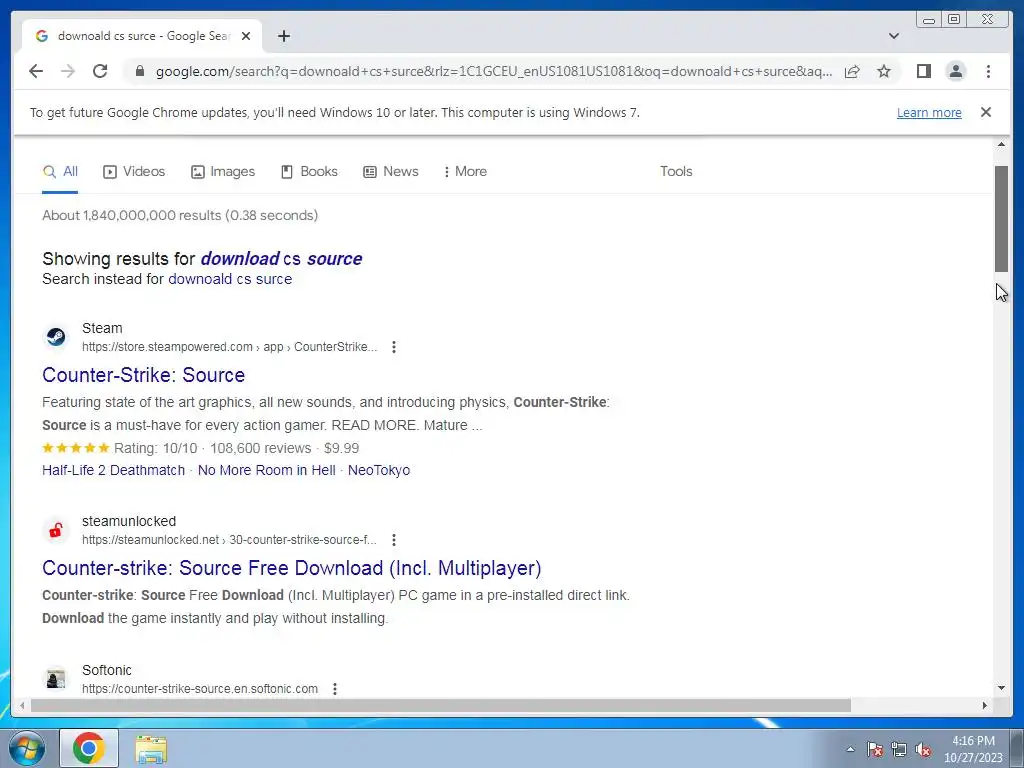Click the scroll down arrow
This screenshot has height=768, width=1024.
pyautogui.click(x=1001, y=688)
